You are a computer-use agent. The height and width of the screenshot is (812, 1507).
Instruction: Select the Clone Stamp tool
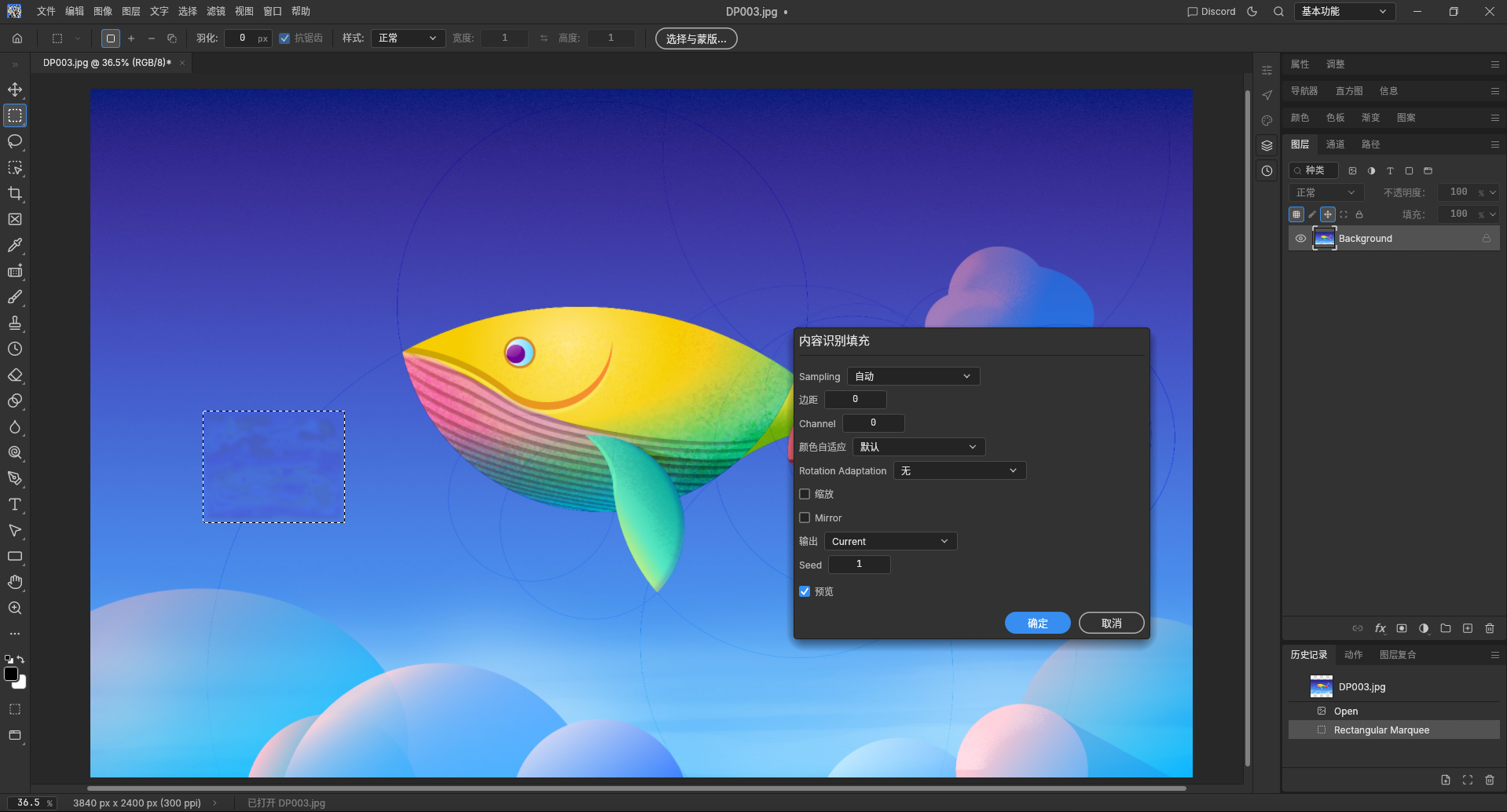pyautogui.click(x=15, y=323)
